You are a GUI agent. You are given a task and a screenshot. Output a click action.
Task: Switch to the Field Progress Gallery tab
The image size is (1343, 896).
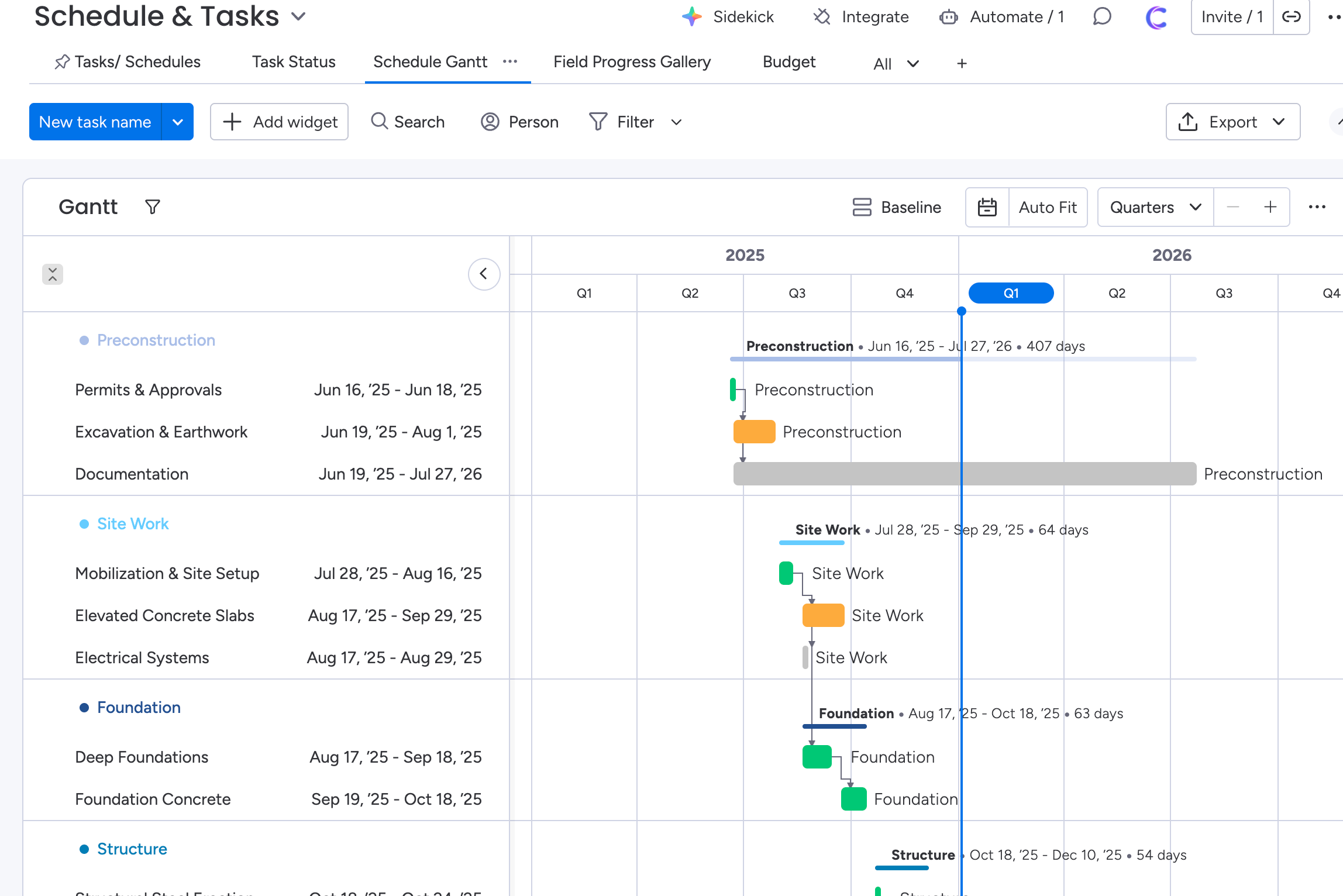point(632,62)
